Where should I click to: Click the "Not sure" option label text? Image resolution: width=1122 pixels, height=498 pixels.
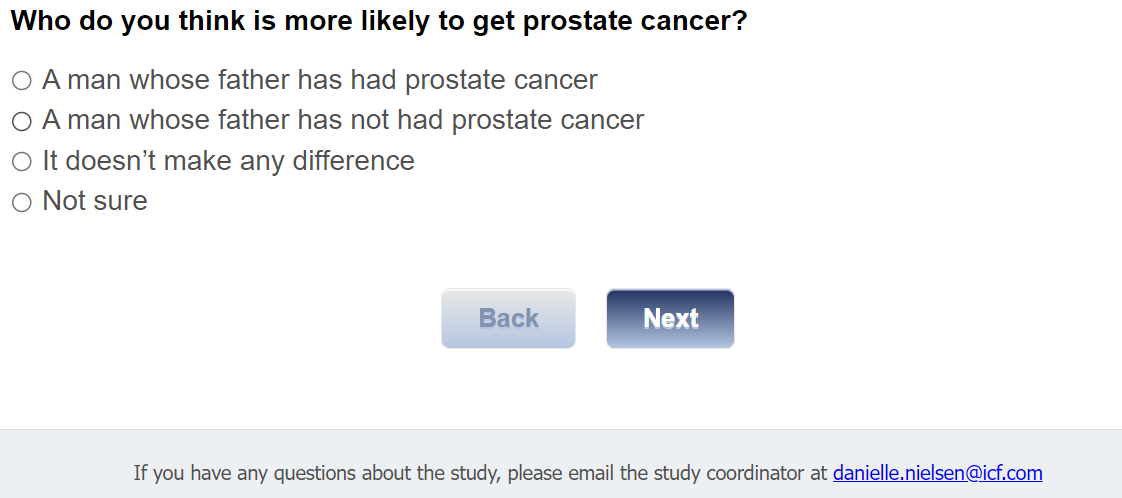tap(95, 201)
